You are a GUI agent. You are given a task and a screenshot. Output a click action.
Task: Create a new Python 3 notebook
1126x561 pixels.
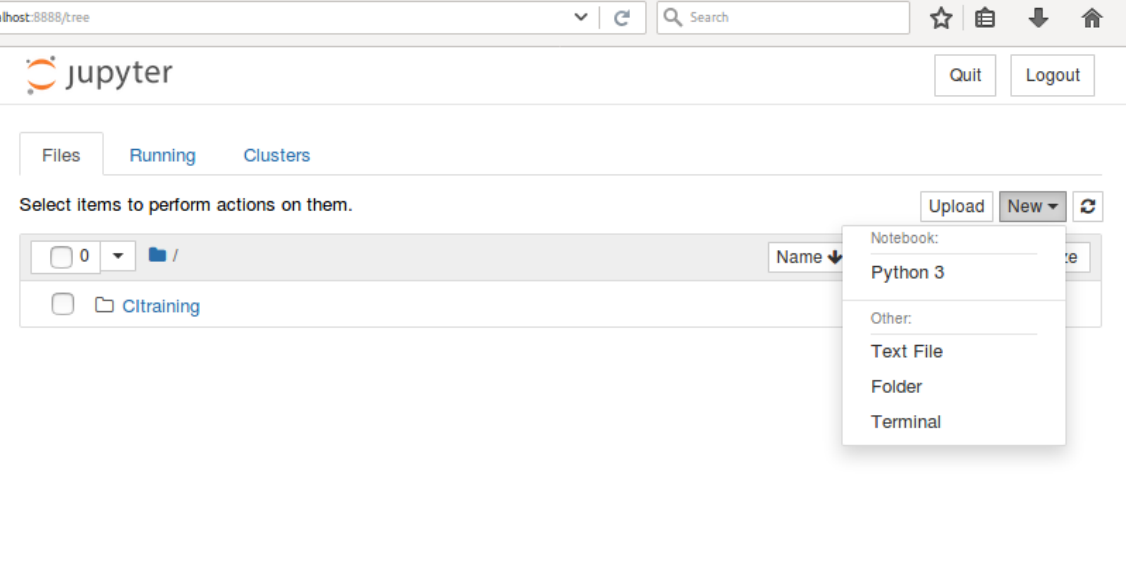907,273
